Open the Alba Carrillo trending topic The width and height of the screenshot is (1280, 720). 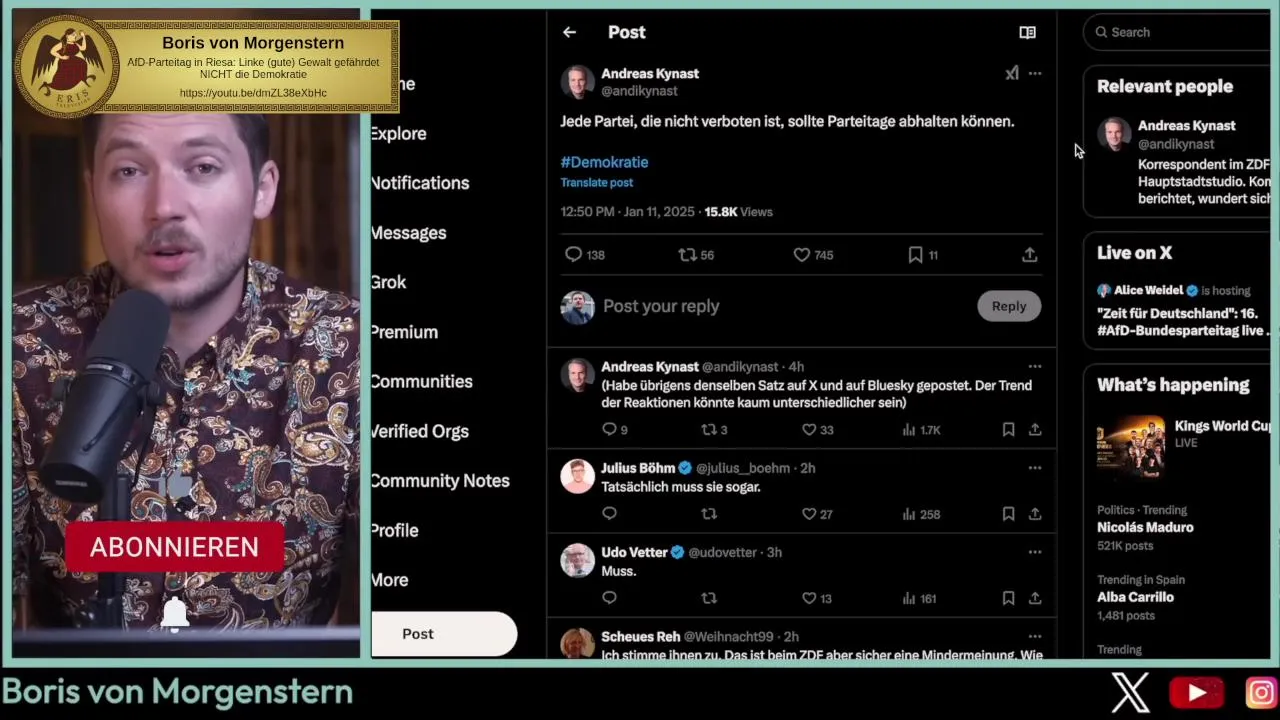pyautogui.click(x=1135, y=597)
